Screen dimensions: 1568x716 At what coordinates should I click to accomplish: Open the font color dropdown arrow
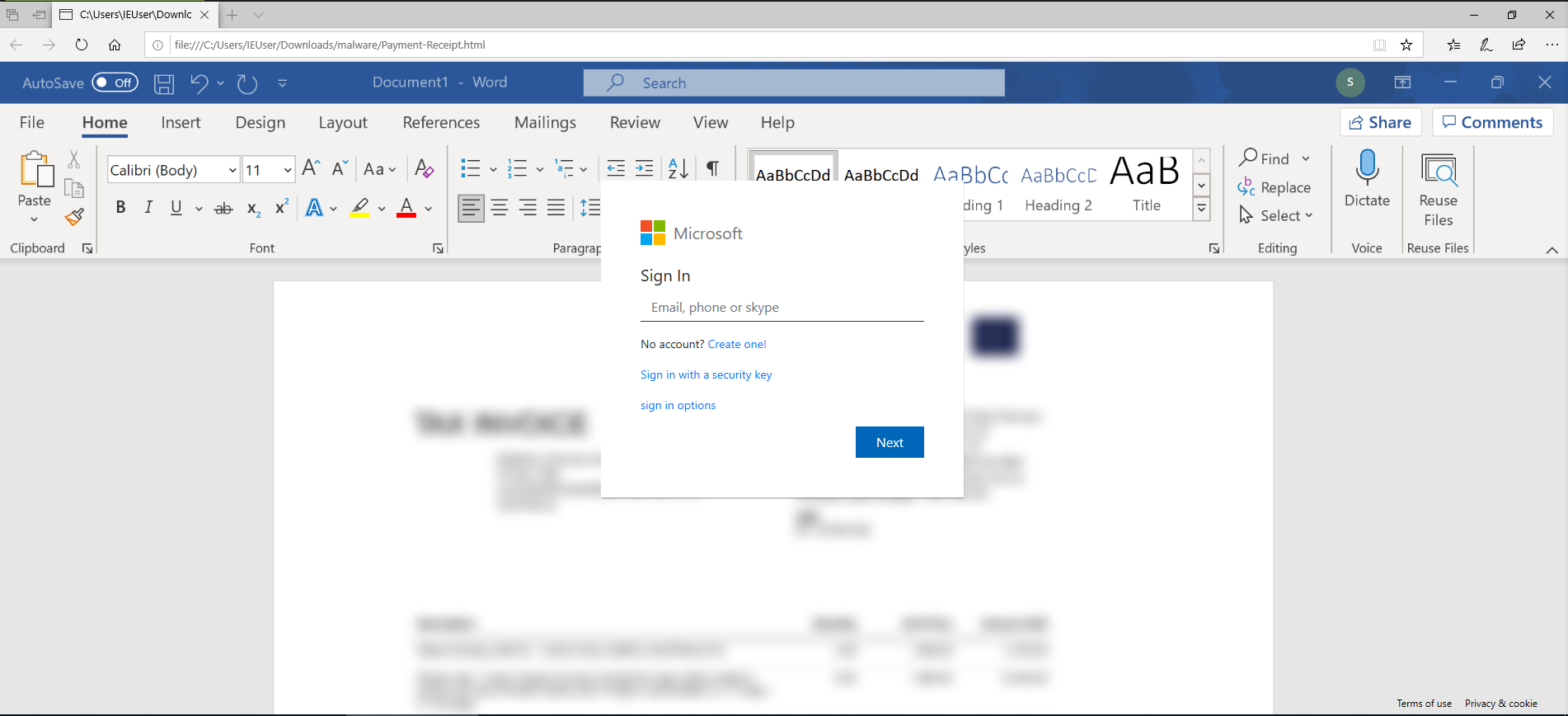pos(429,209)
